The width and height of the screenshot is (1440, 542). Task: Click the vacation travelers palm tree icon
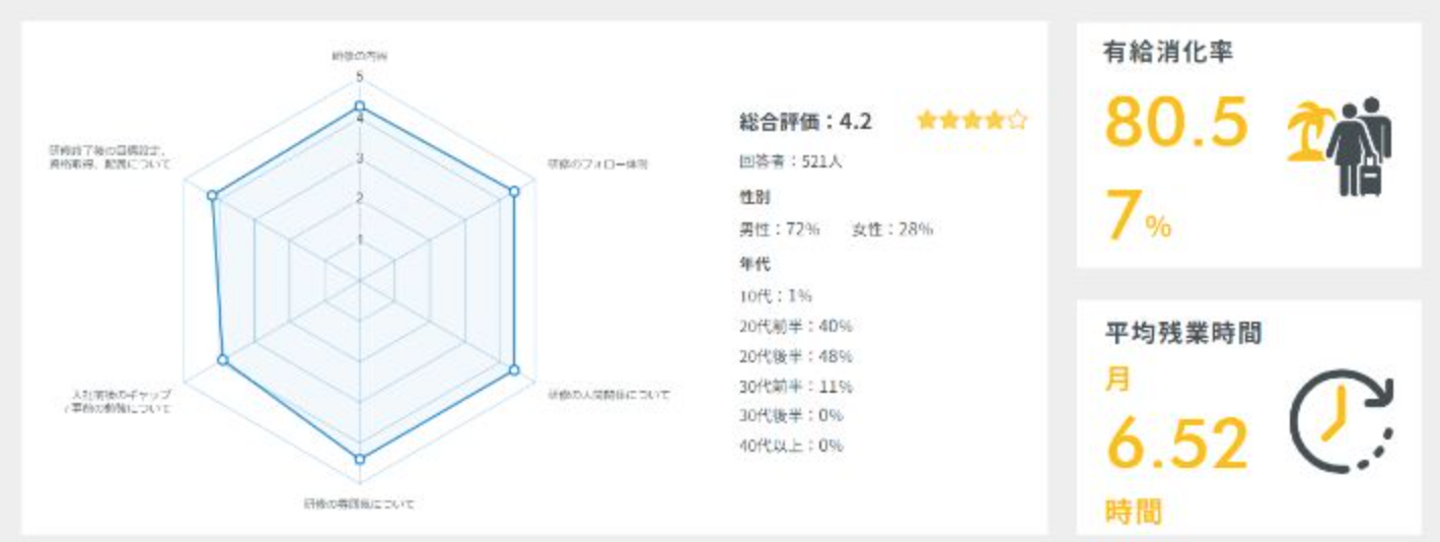click(1339, 147)
